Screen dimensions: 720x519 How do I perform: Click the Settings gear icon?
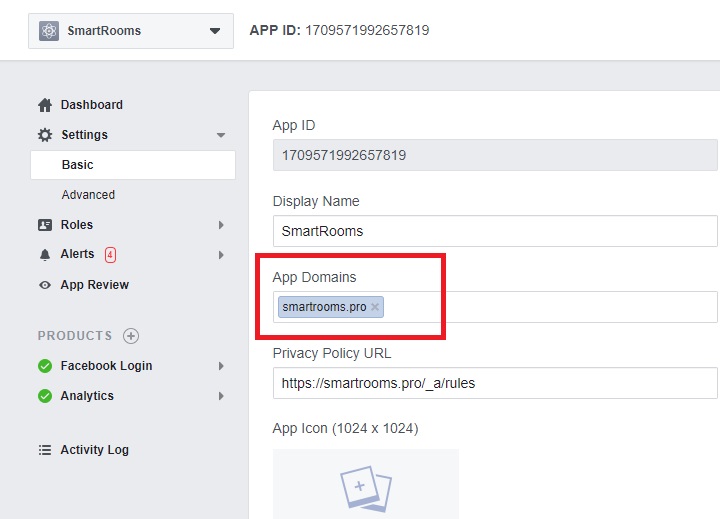(x=45, y=135)
